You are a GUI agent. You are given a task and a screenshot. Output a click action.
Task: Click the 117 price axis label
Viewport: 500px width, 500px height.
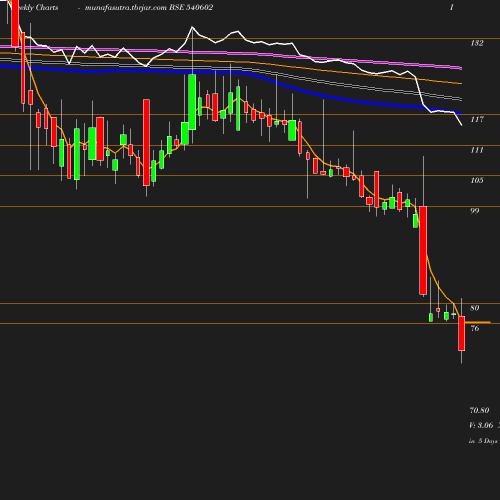click(477, 119)
